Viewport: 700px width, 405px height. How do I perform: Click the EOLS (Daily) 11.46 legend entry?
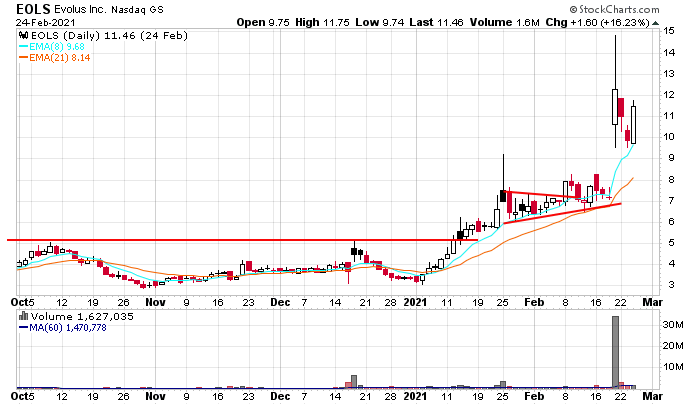pos(109,36)
